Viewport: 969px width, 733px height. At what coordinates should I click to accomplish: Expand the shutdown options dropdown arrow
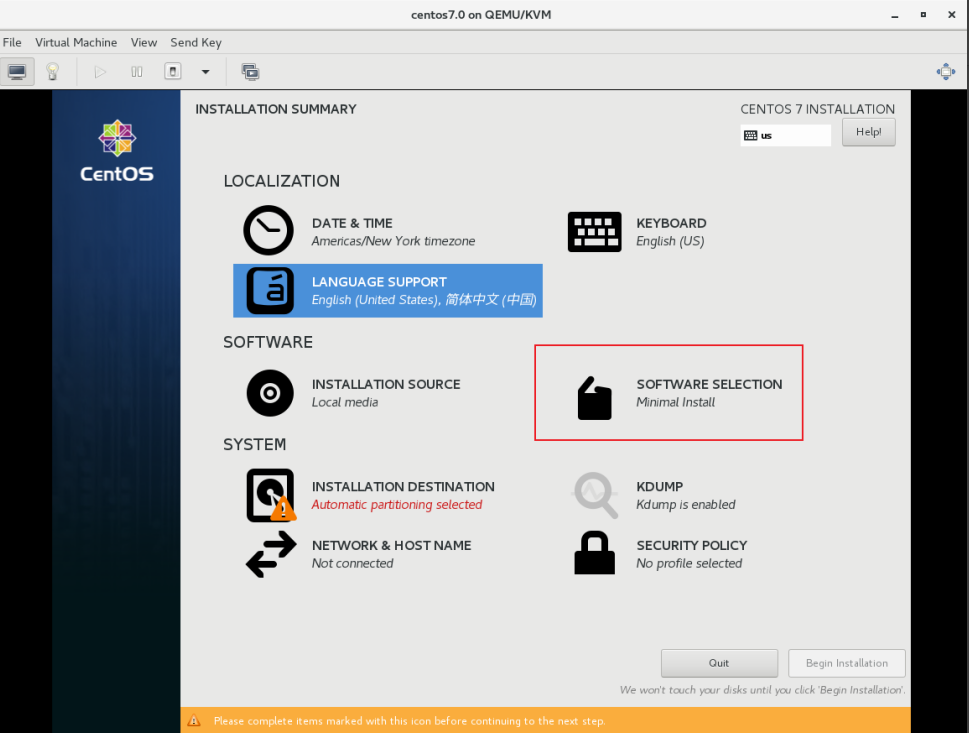tap(205, 72)
